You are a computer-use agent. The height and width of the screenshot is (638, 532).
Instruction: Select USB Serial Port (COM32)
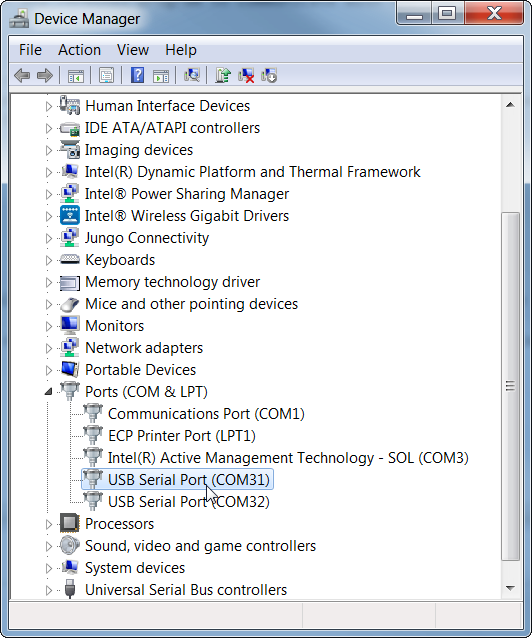click(x=188, y=502)
